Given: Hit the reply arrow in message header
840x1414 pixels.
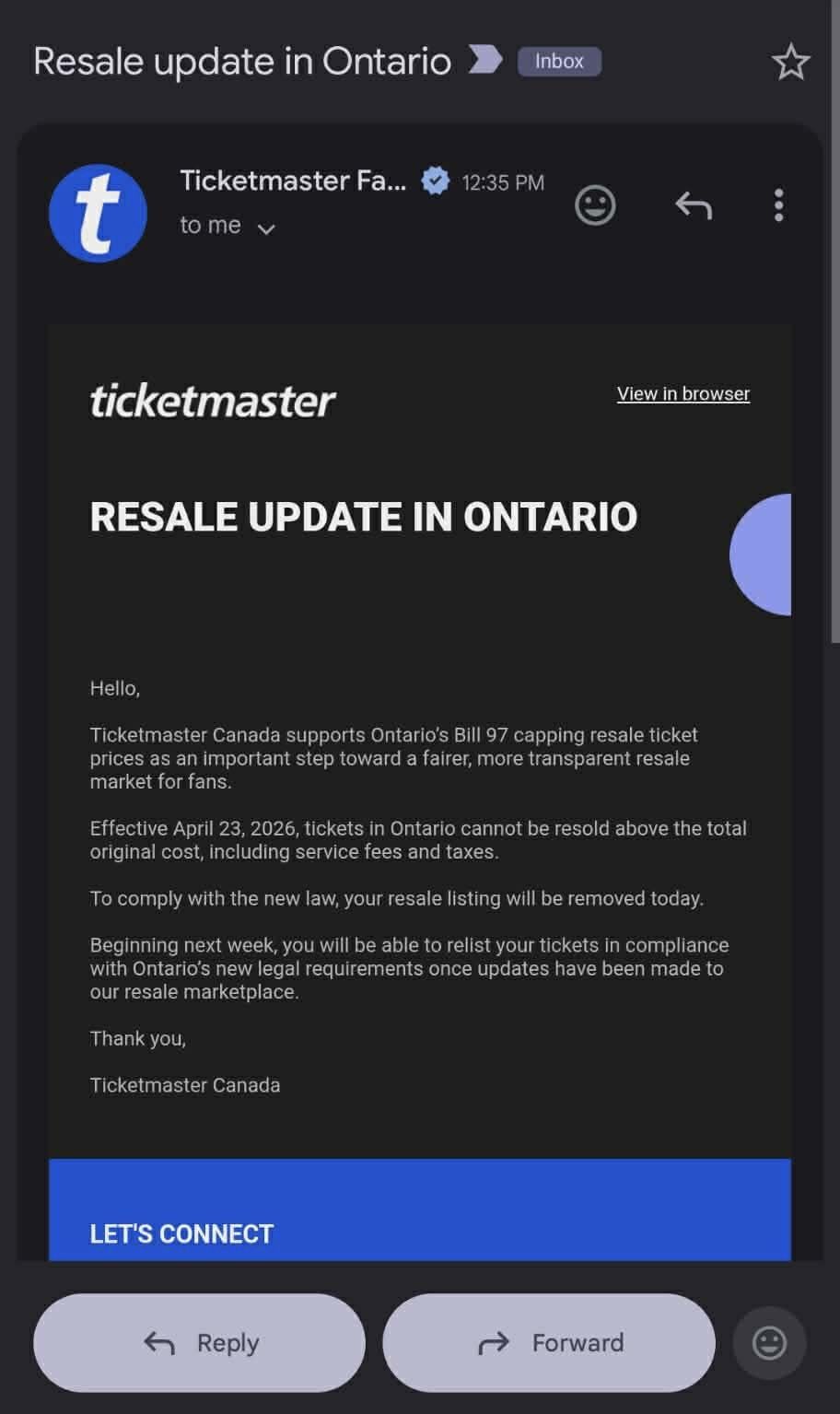Looking at the screenshot, I should 694,205.
